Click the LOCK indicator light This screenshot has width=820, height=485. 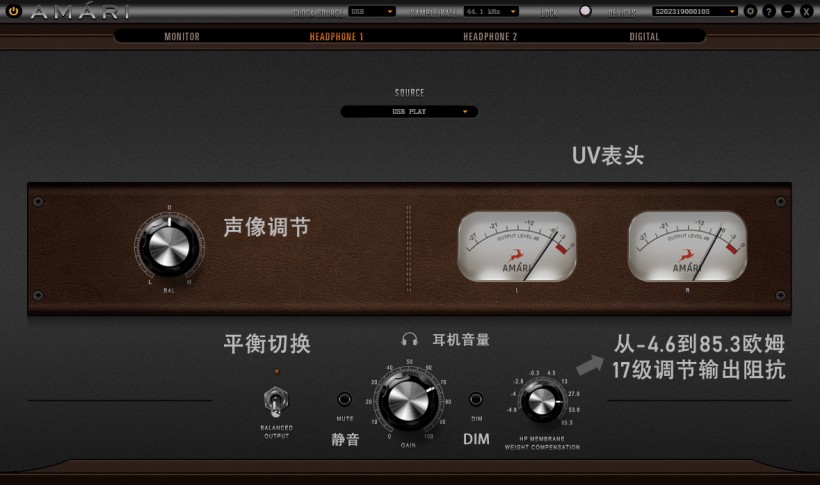[585, 11]
